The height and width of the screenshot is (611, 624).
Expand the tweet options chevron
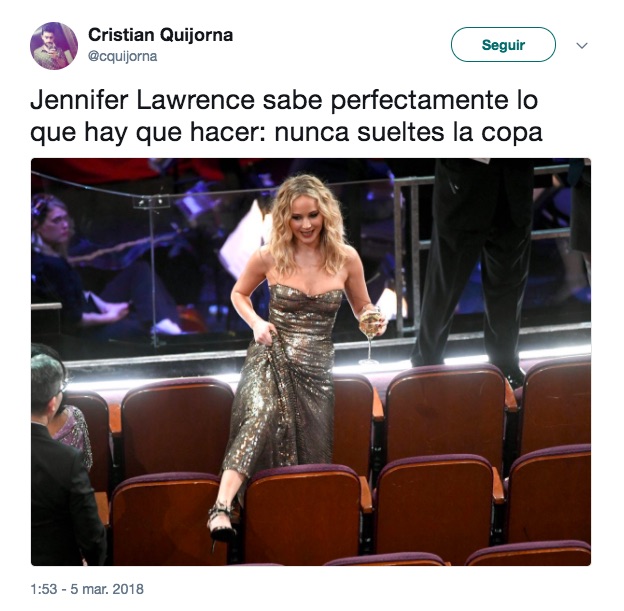click(x=582, y=46)
